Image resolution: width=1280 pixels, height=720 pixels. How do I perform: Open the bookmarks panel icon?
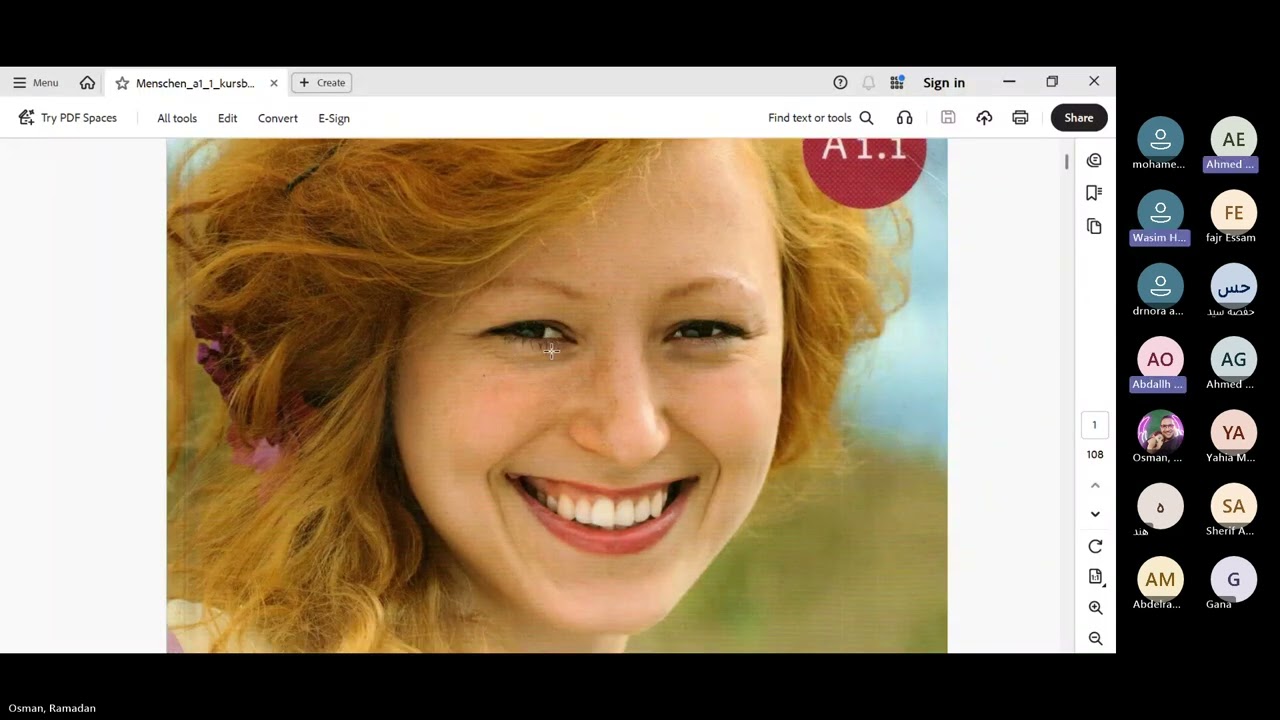click(1094, 193)
